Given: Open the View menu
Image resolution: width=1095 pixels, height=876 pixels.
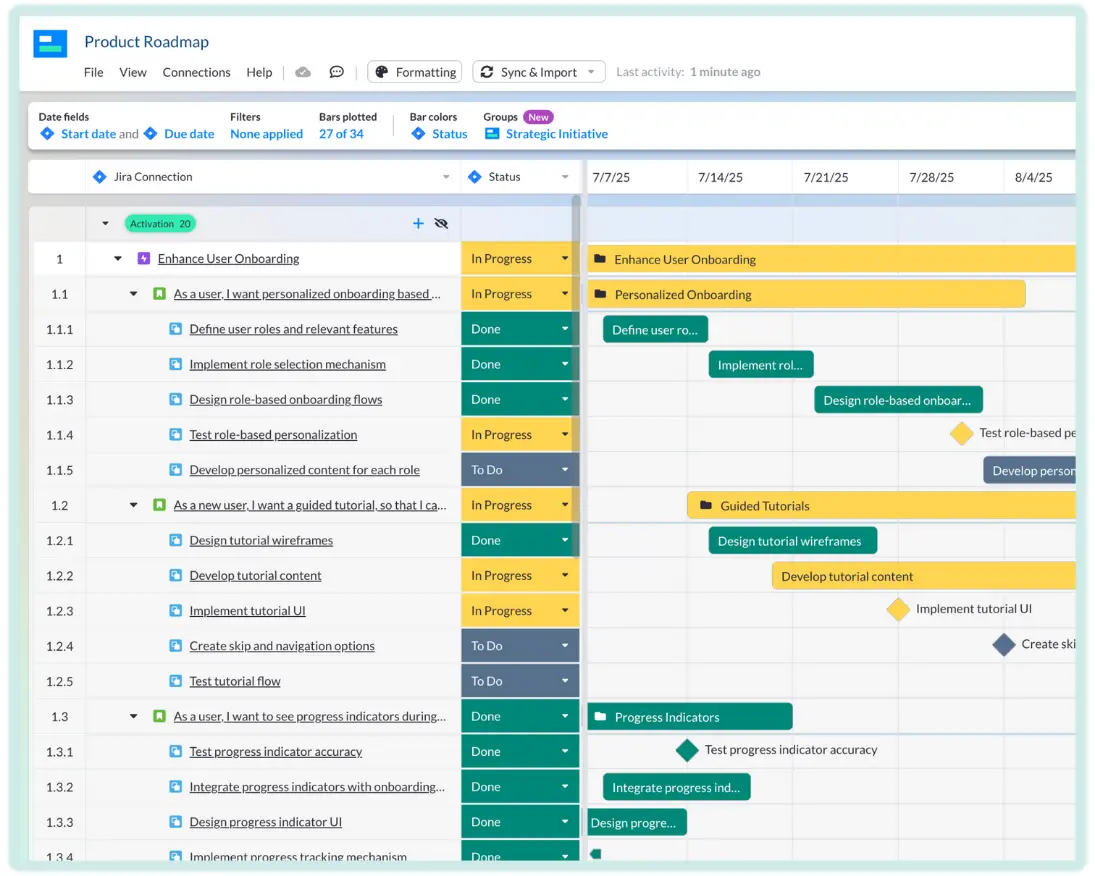Looking at the screenshot, I should coord(133,72).
